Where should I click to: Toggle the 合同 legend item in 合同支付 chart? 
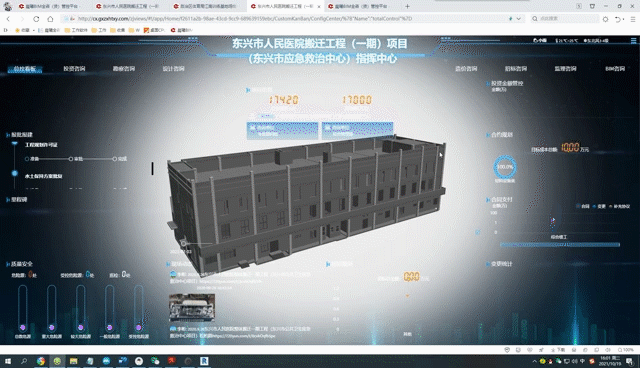583,206
